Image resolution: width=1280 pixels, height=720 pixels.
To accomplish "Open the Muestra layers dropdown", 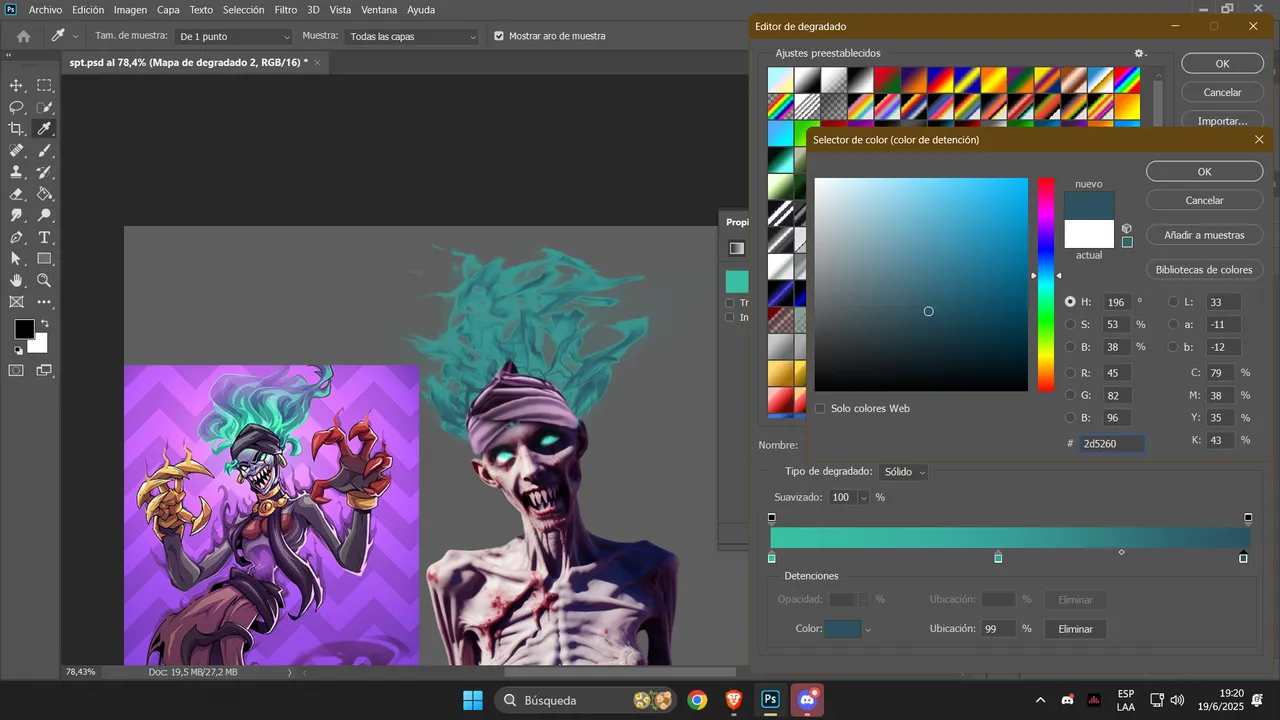I will pyautogui.click(x=413, y=37).
